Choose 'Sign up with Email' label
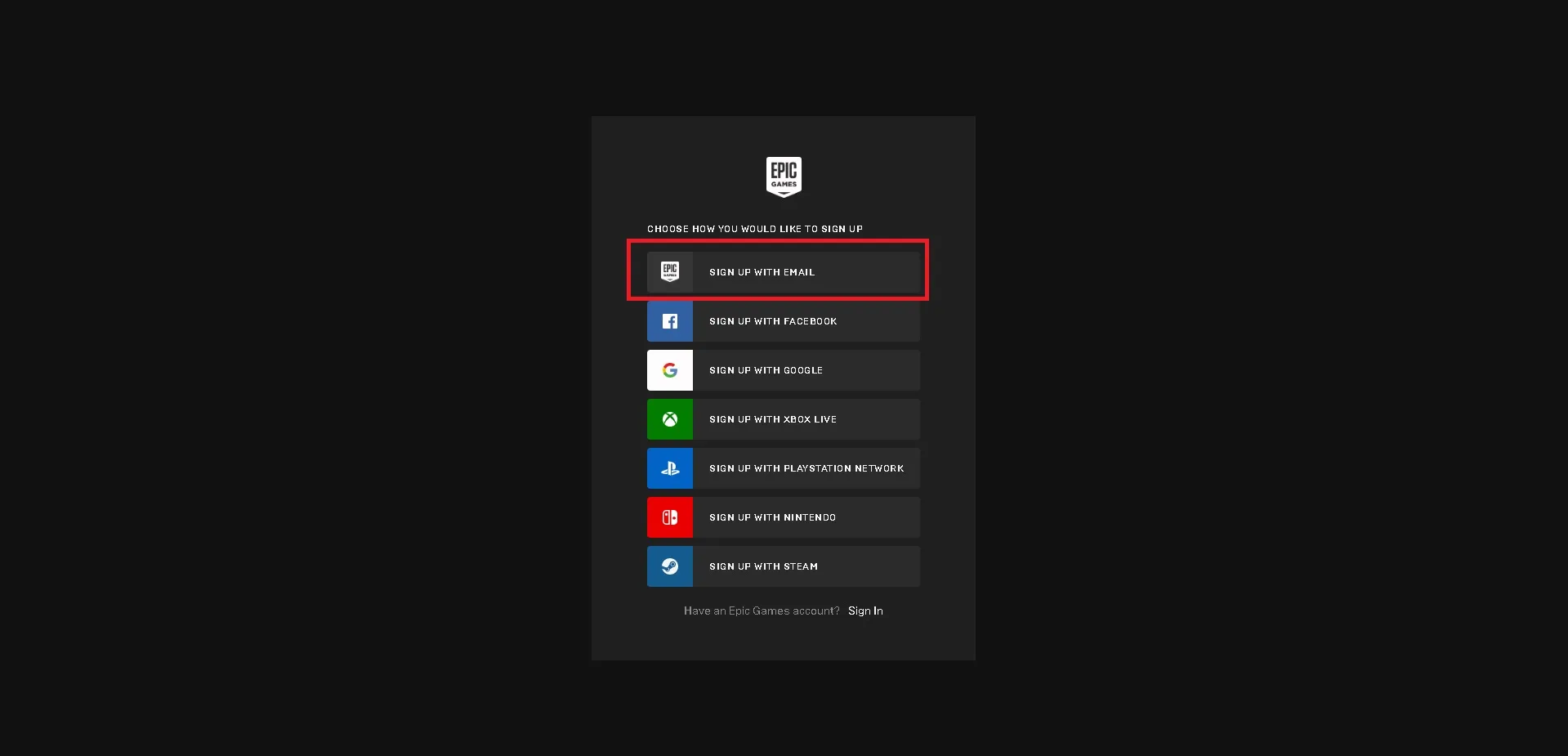This screenshot has width=1568, height=756. tap(762, 272)
